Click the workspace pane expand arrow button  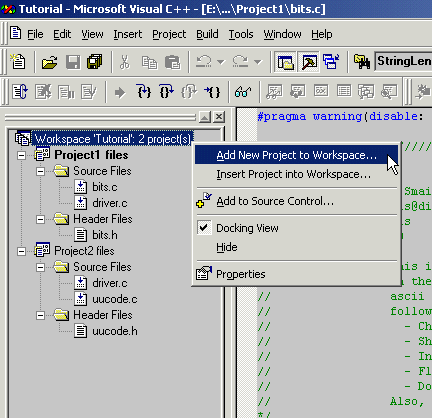205,117
